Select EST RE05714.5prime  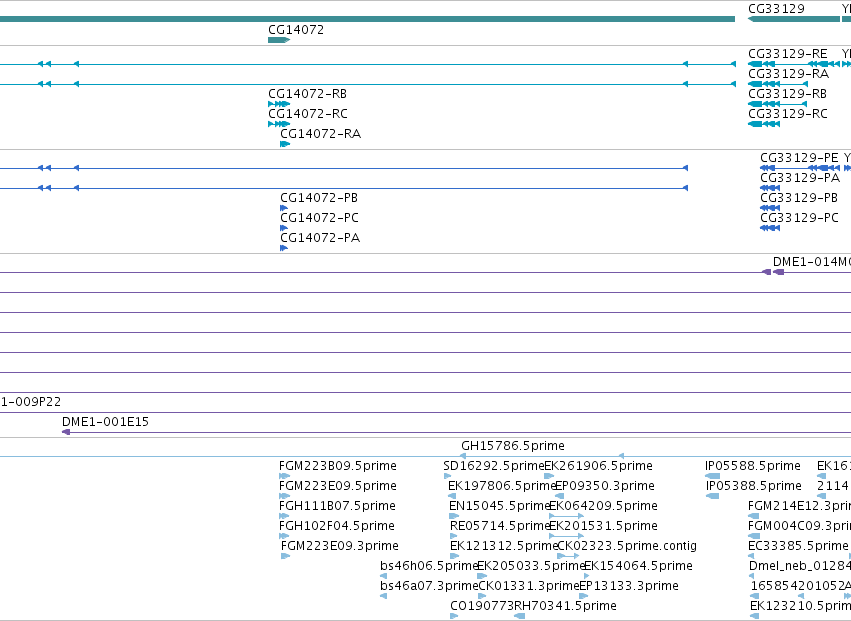(500, 526)
